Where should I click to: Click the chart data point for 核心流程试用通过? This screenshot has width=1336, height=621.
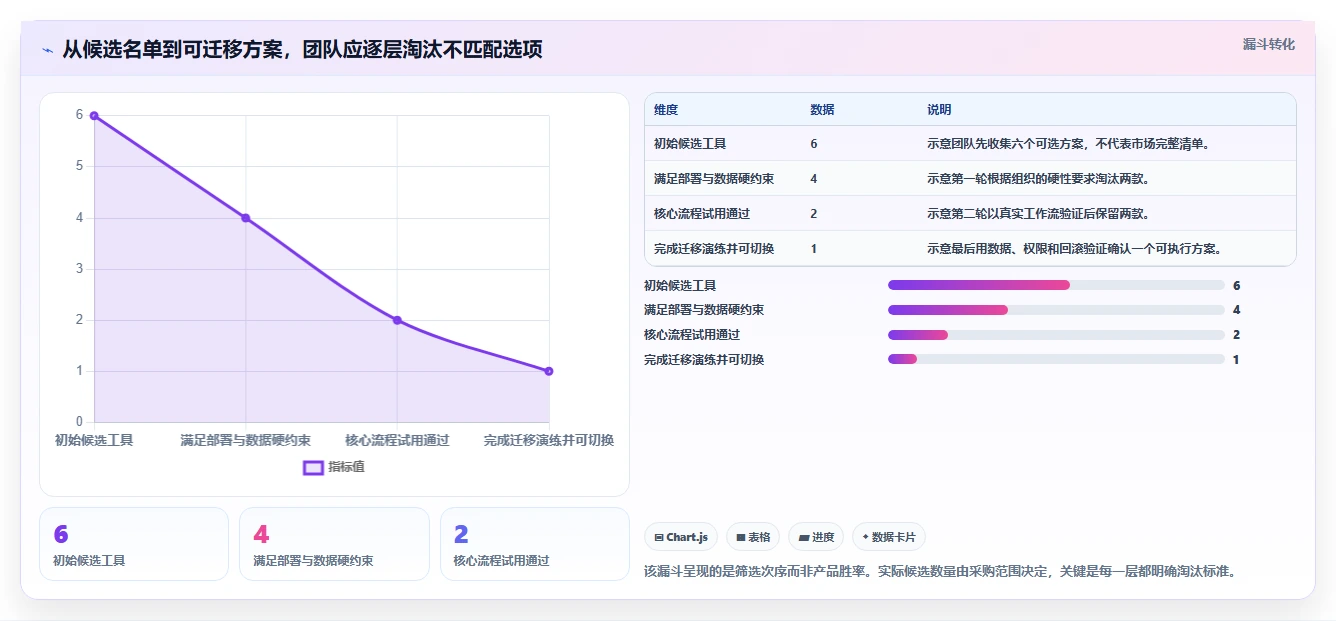pyautogui.click(x=397, y=320)
